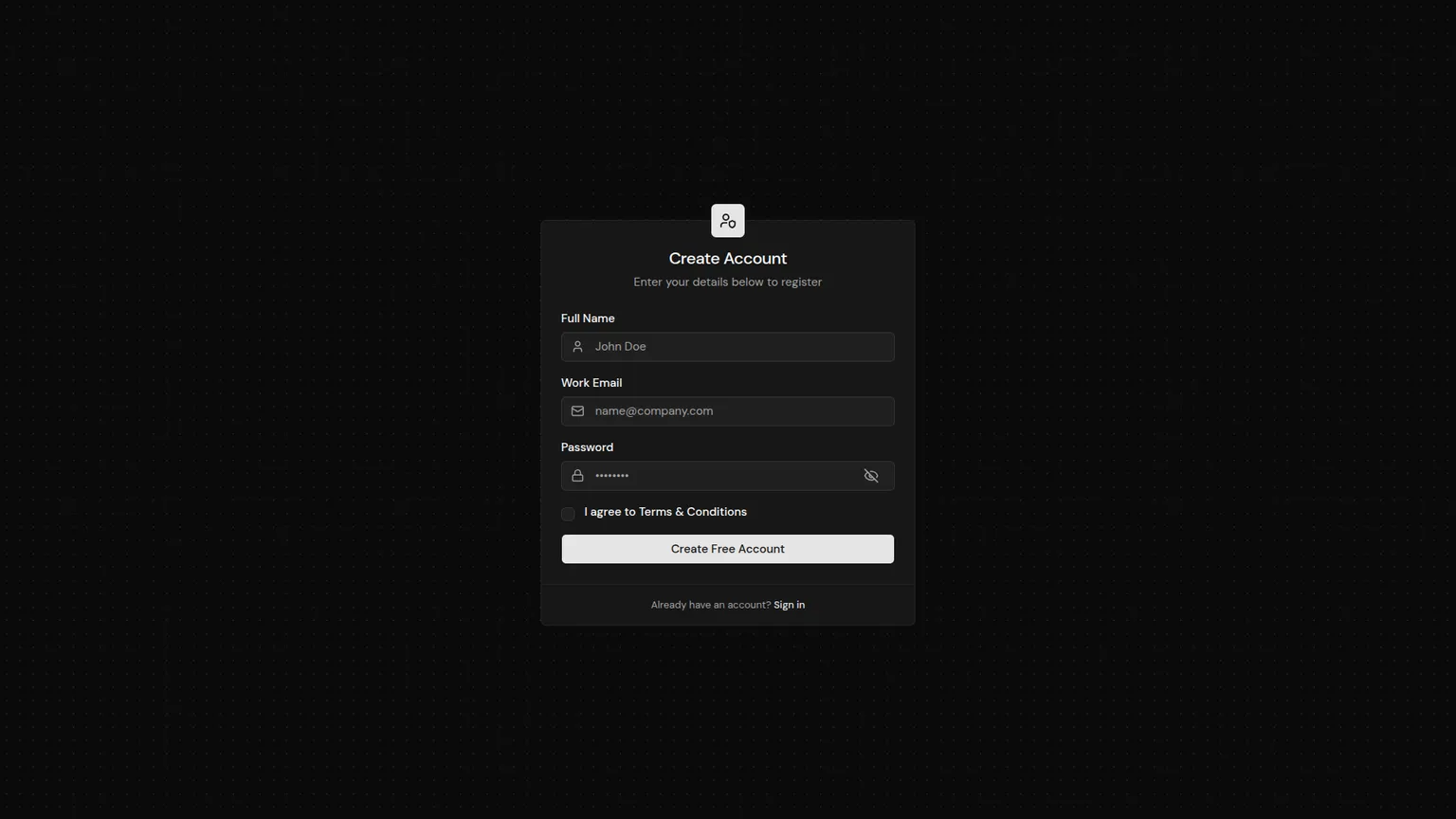The image size is (1456, 819).
Task: Click the Create Free Account button
Action: pyautogui.click(x=727, y=549)
